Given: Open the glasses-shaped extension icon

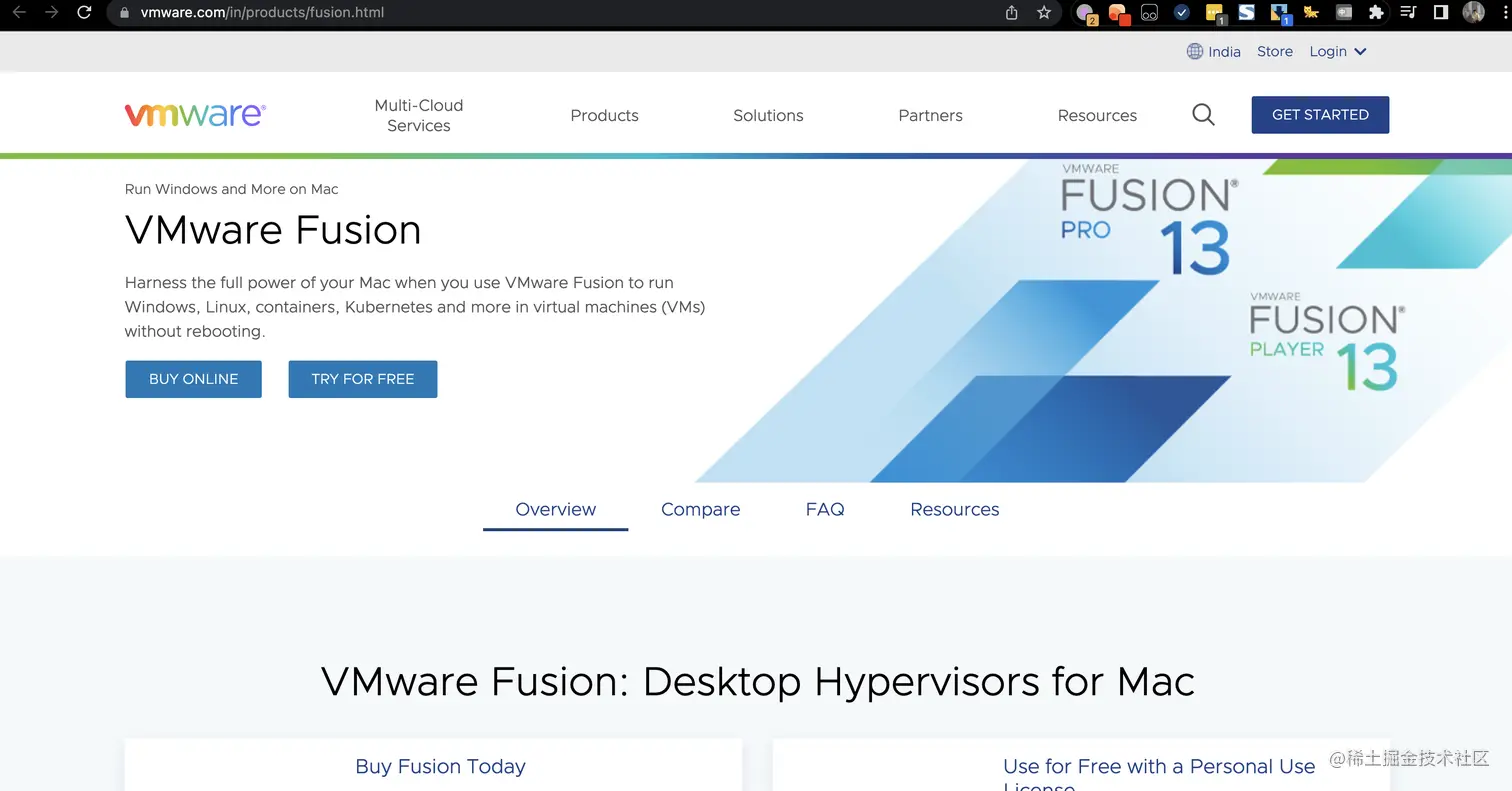Looking at the screenshot, I should point(1150,13).
